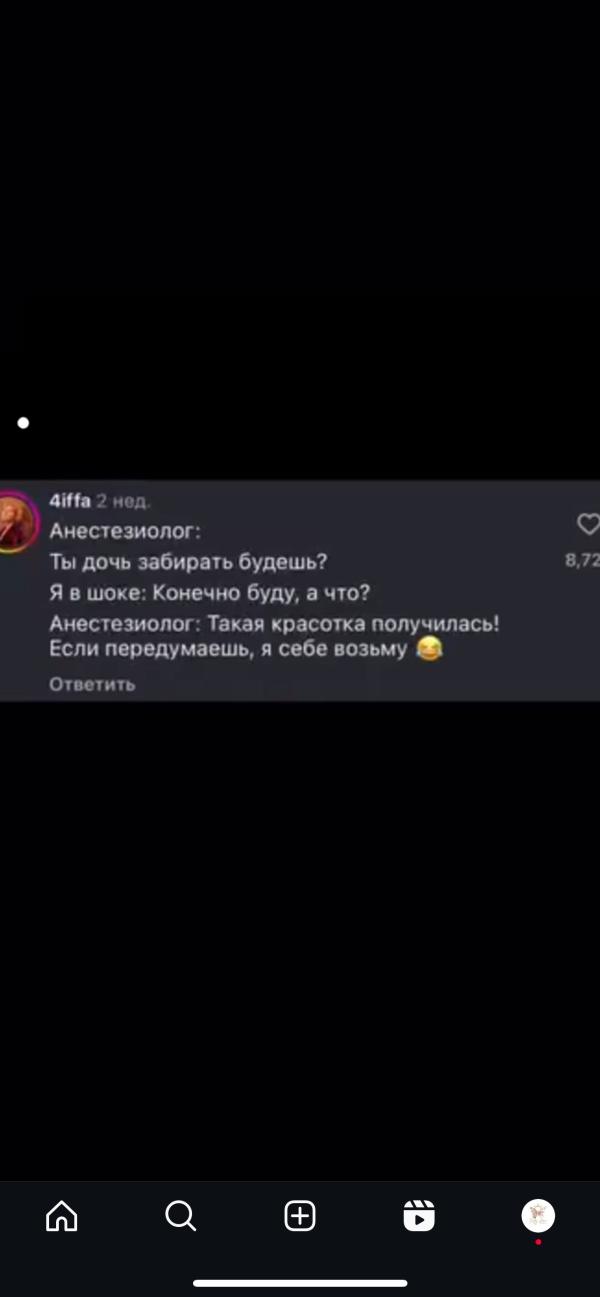Tap the black reel area above the comment
This screenshot has height=1297, width=600.
point(300,240)
